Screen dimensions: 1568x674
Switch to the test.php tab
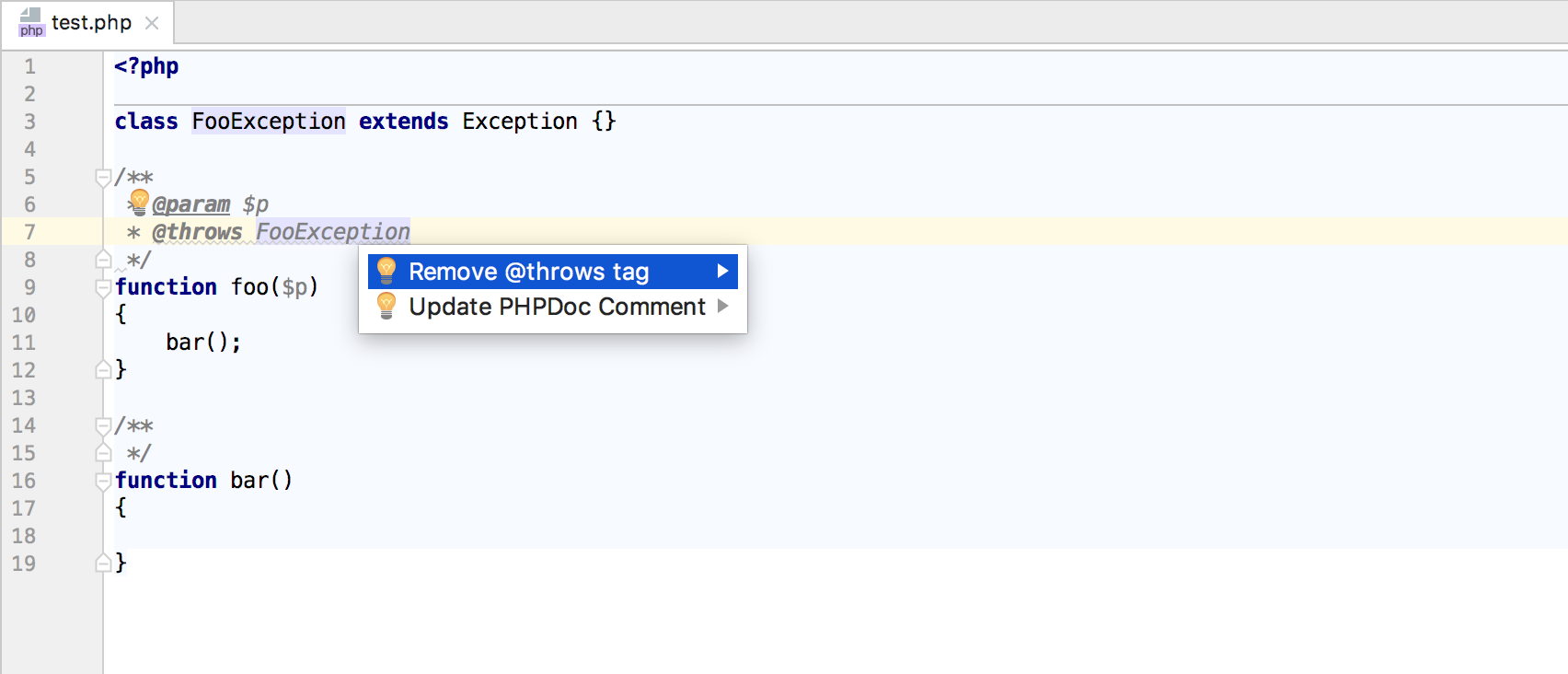[91, 22]
